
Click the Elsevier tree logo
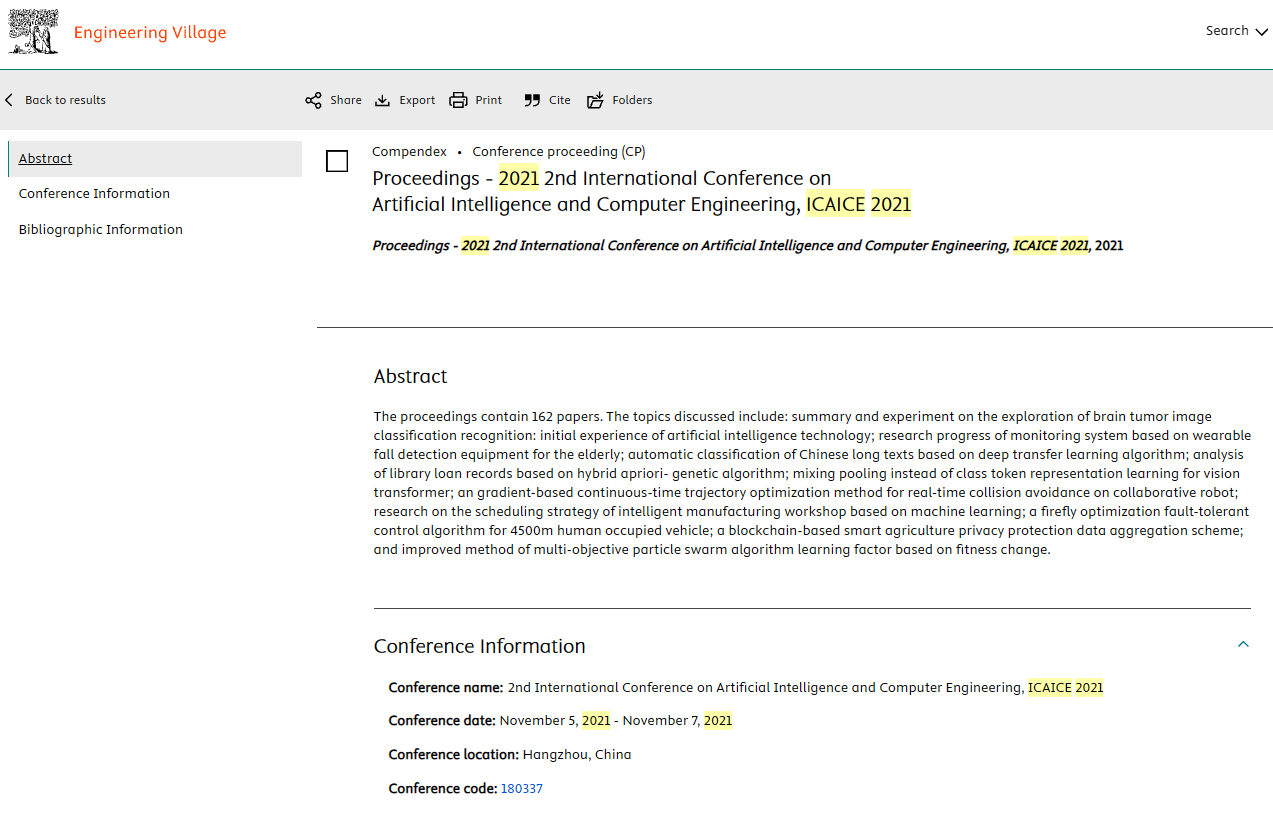(33, 32)
